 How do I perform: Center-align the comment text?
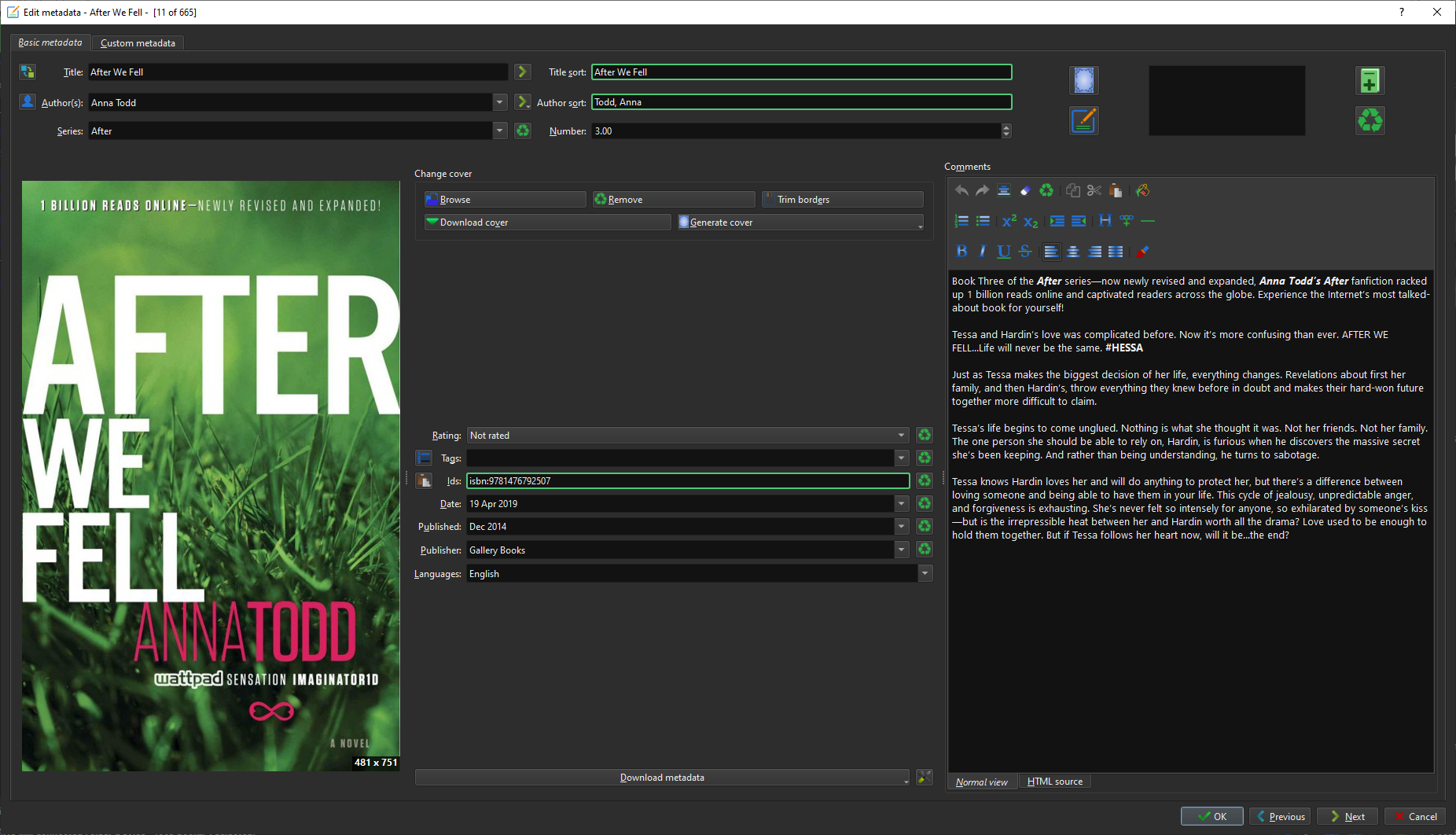(x=1072, y=252)
